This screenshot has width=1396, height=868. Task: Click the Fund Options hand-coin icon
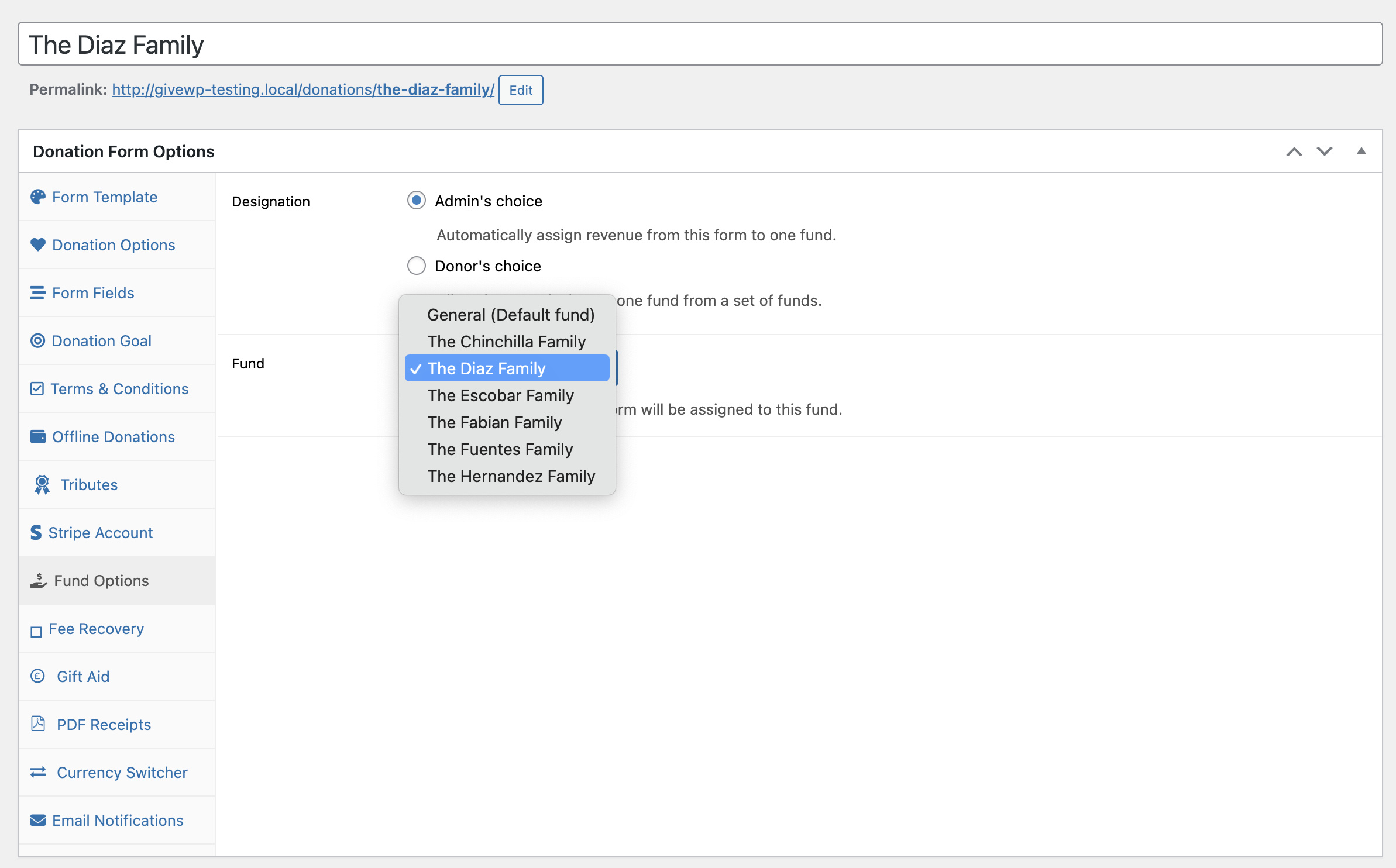(x=39, y=581)
